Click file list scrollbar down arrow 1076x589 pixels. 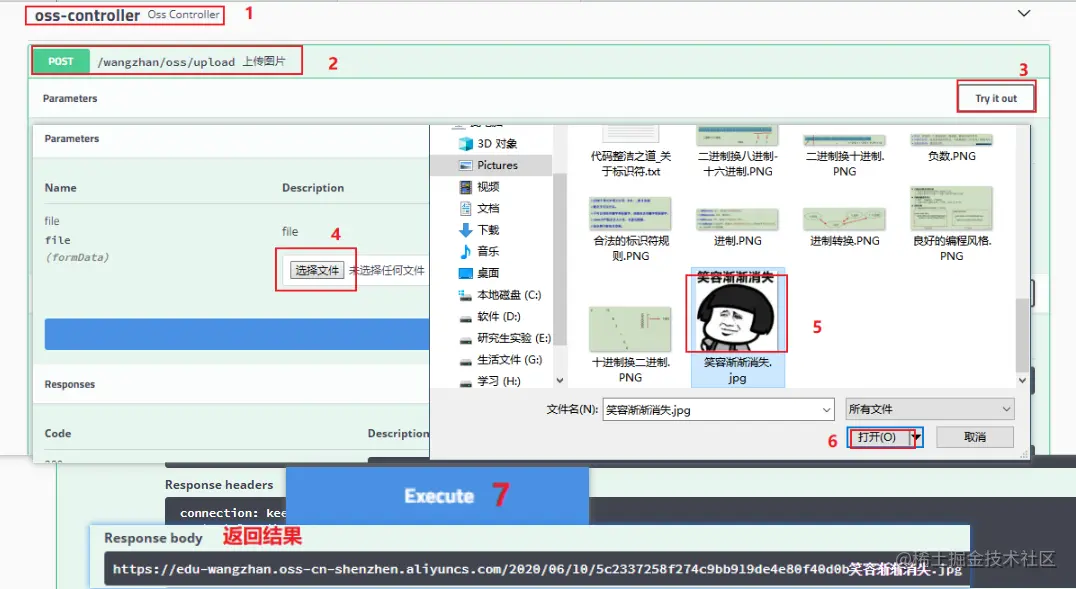[x=1022, y=380]
